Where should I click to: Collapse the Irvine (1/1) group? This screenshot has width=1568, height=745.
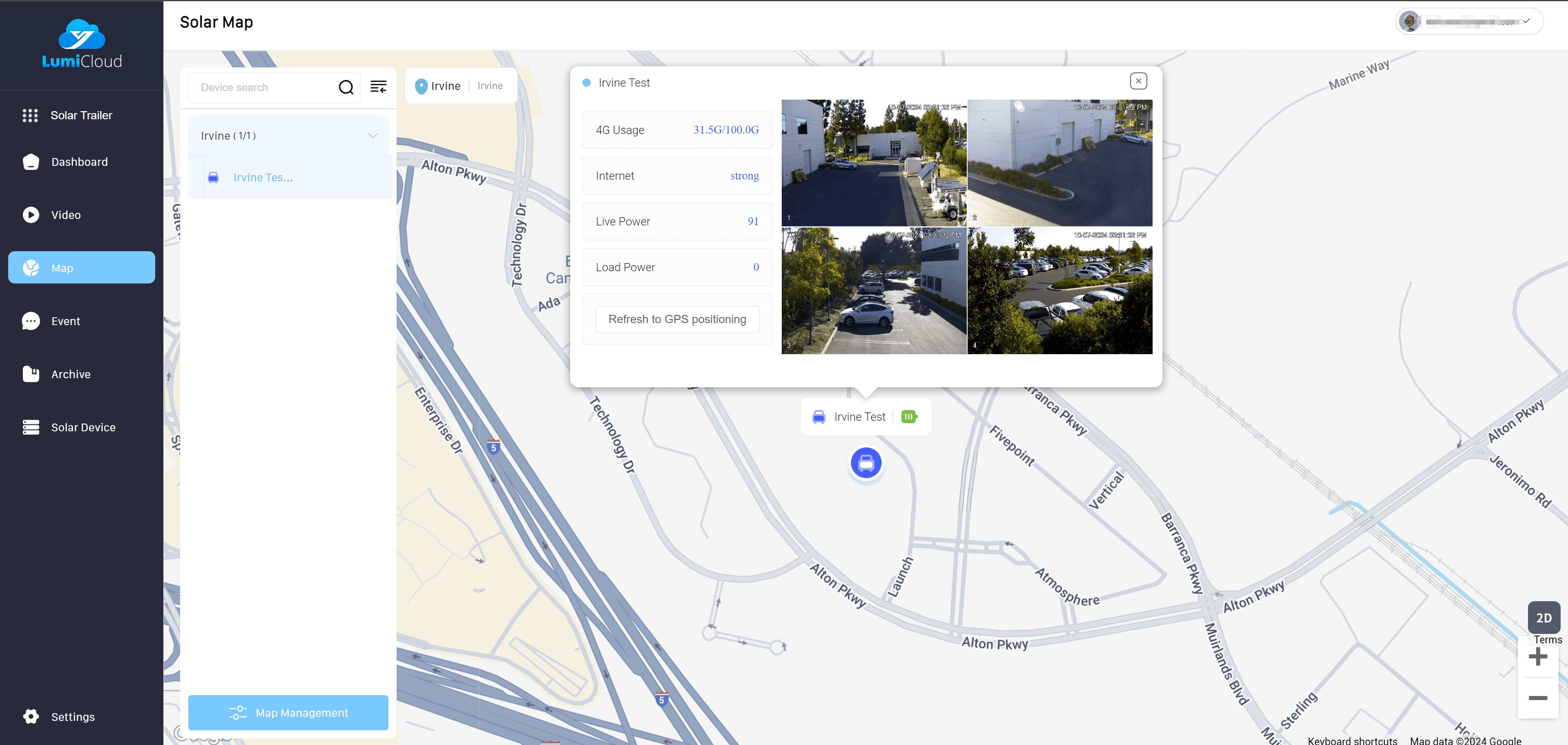(373, 136)
